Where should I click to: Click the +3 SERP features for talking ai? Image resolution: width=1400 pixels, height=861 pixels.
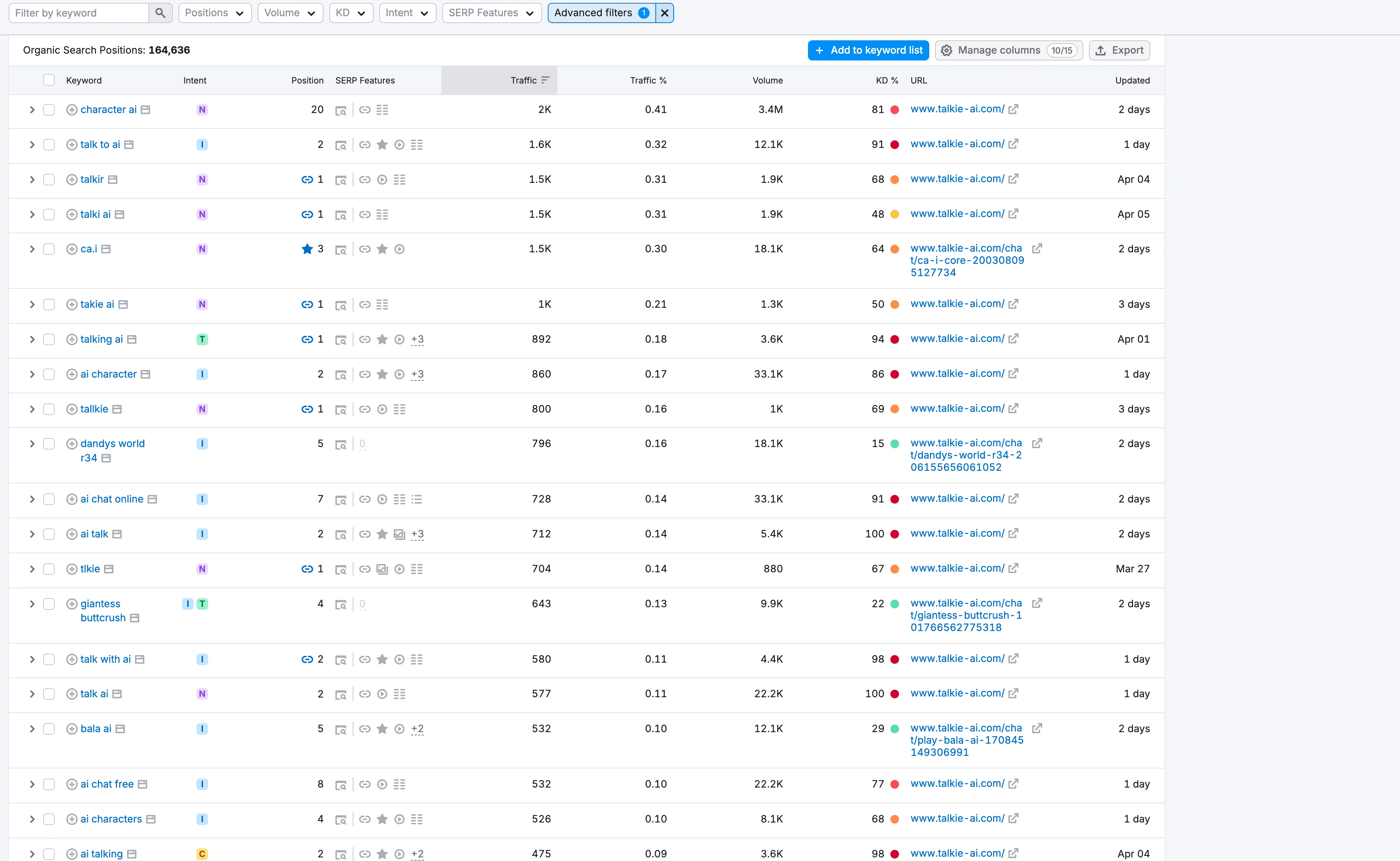click(417, 339)
